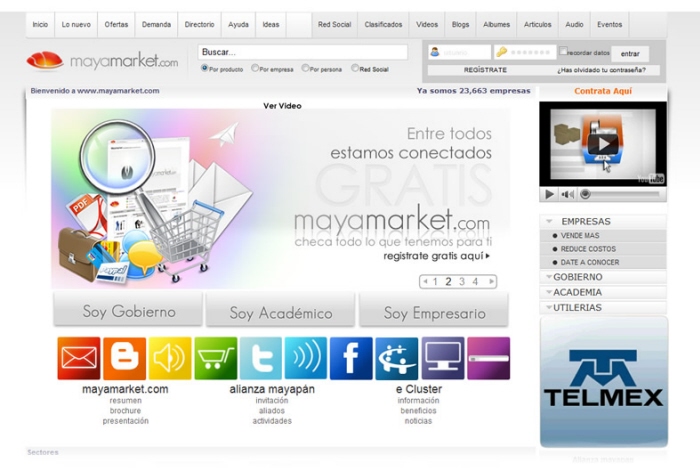700x468 pixels.
Task: Jump to slide 3 in banner pager
Action: click(x=462, y=281)
